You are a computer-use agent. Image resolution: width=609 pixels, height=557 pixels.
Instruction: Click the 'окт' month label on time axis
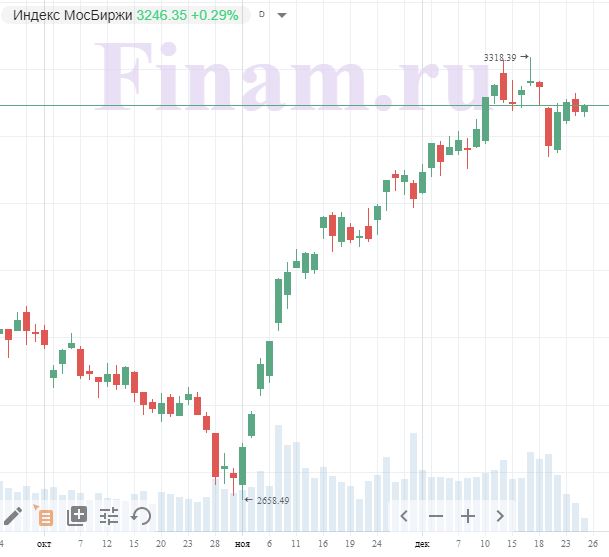point(44,544)
